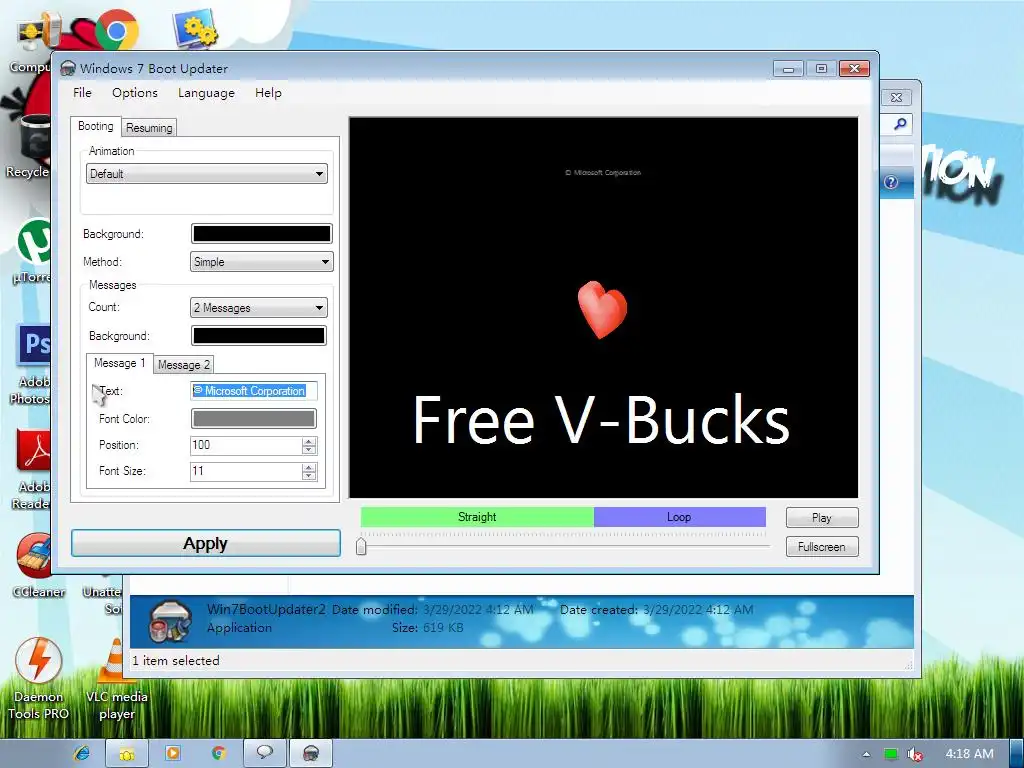Click the green Straight animation segment
Image resolution: width=1024 pixels, height=768 pixels.
pyautogui.click(x=477, y=517)
